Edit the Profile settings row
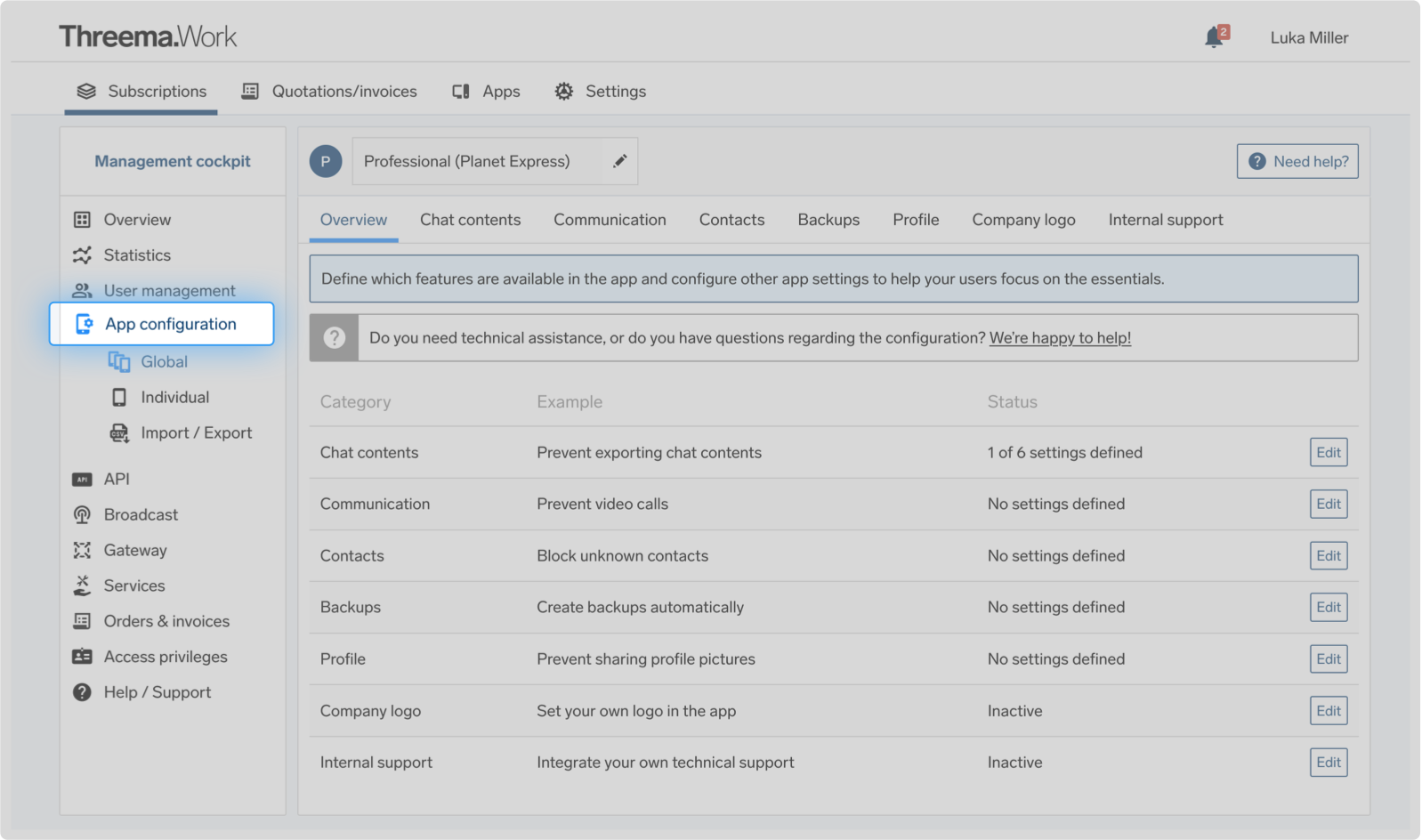 click(1329, 658)
